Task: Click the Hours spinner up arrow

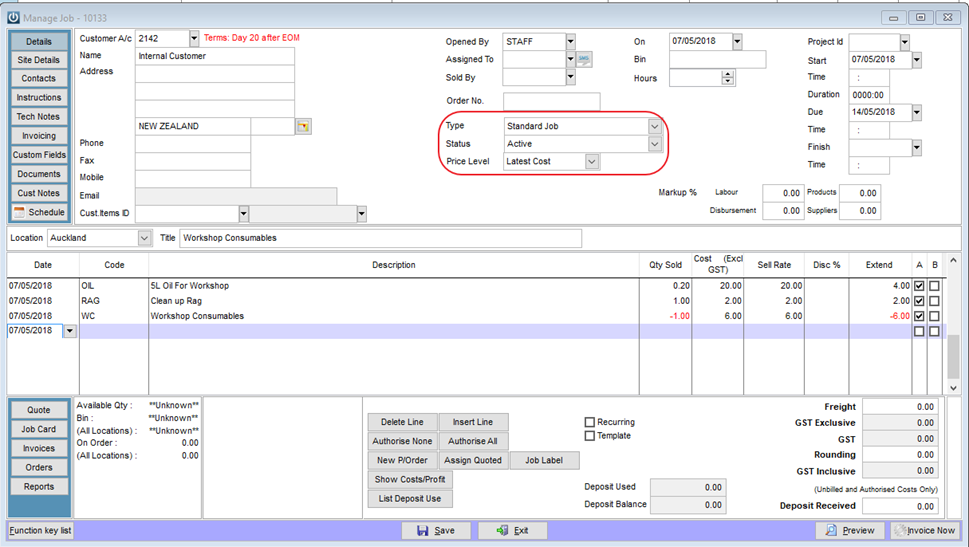Action: pyautogui.click(x=727, y=75)
